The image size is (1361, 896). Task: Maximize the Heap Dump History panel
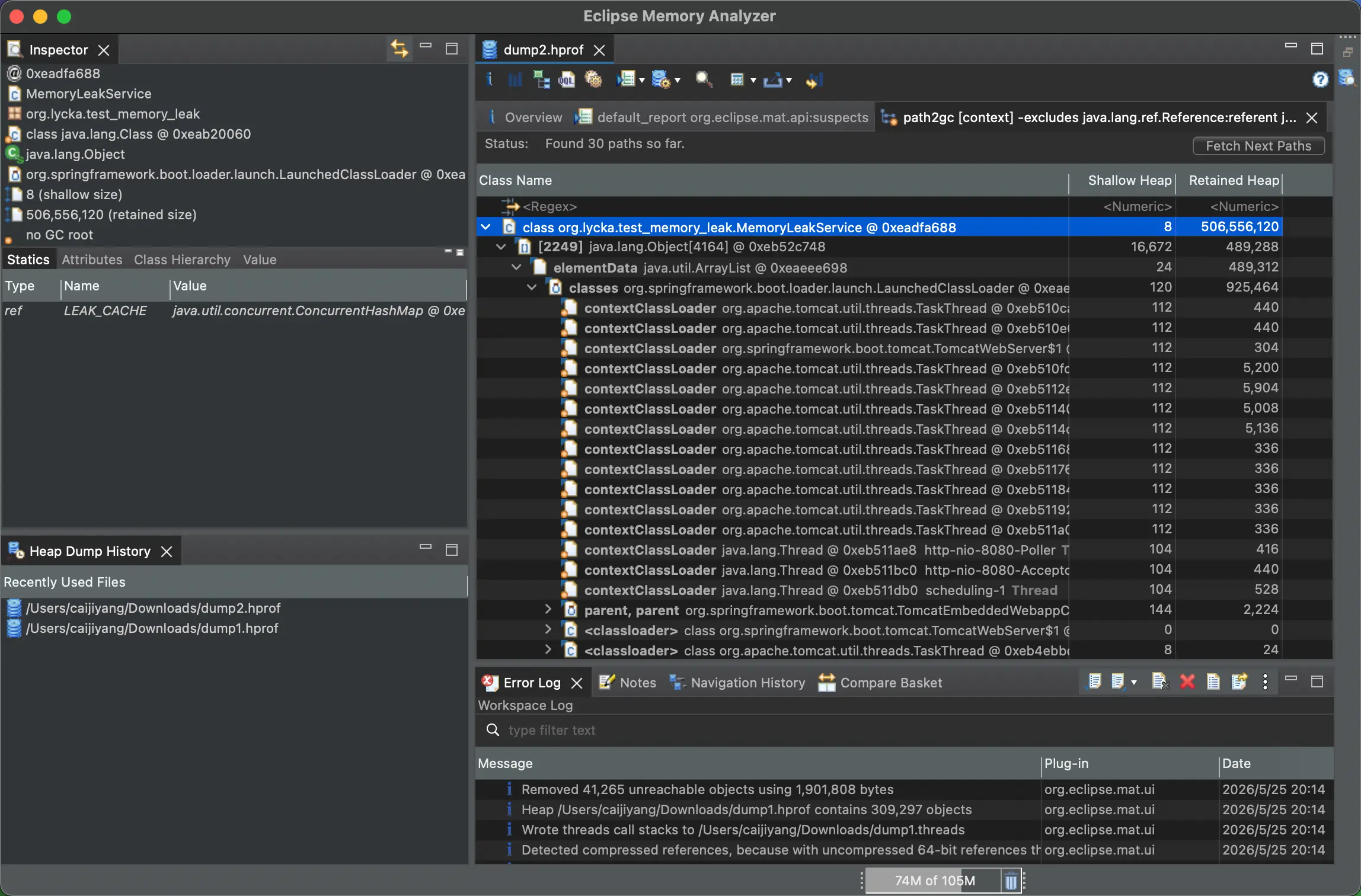[452, 551]
